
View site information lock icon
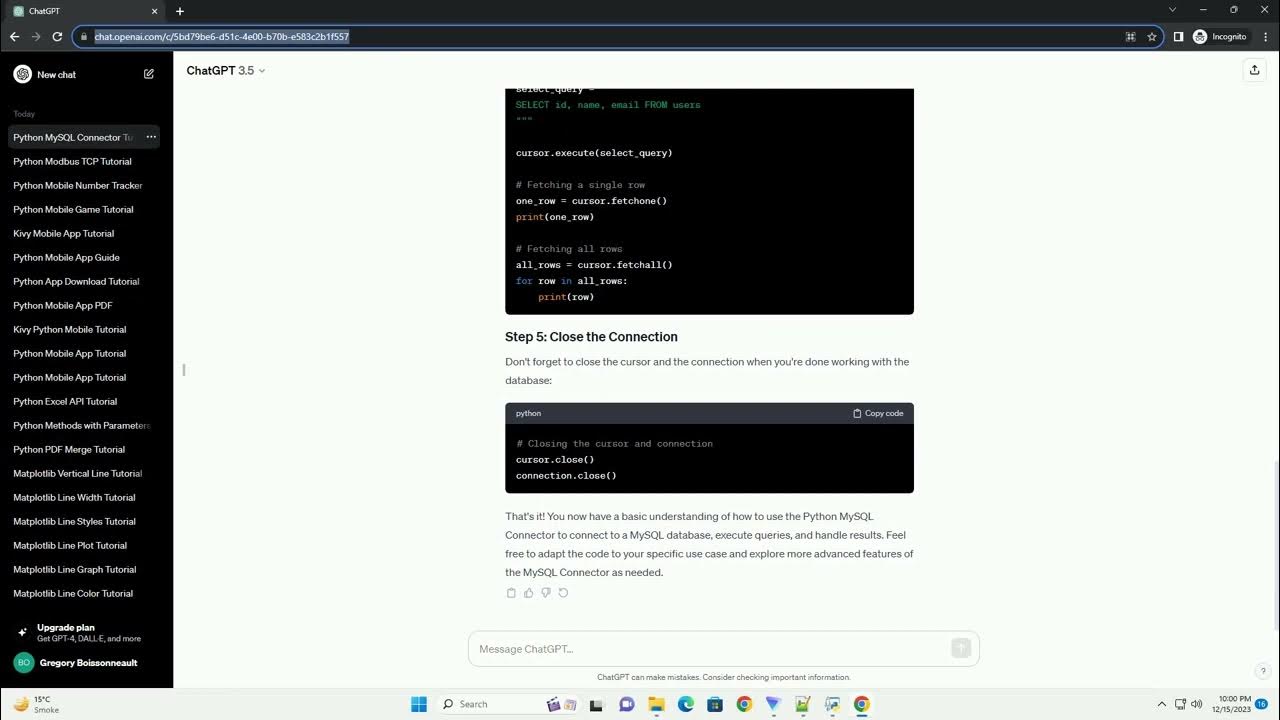pyautogui.click(x=85, y=36)
